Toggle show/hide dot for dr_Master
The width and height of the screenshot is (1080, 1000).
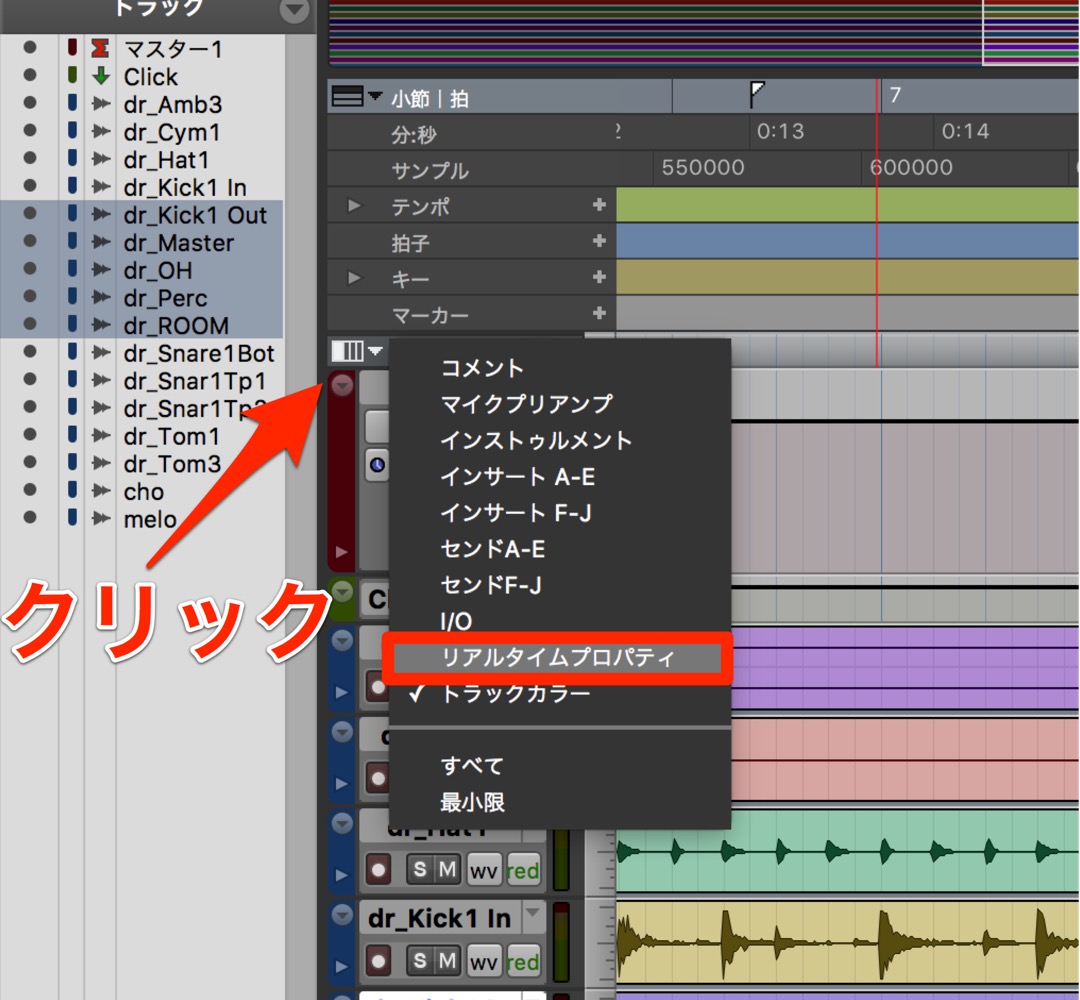(x=30, y=240)
